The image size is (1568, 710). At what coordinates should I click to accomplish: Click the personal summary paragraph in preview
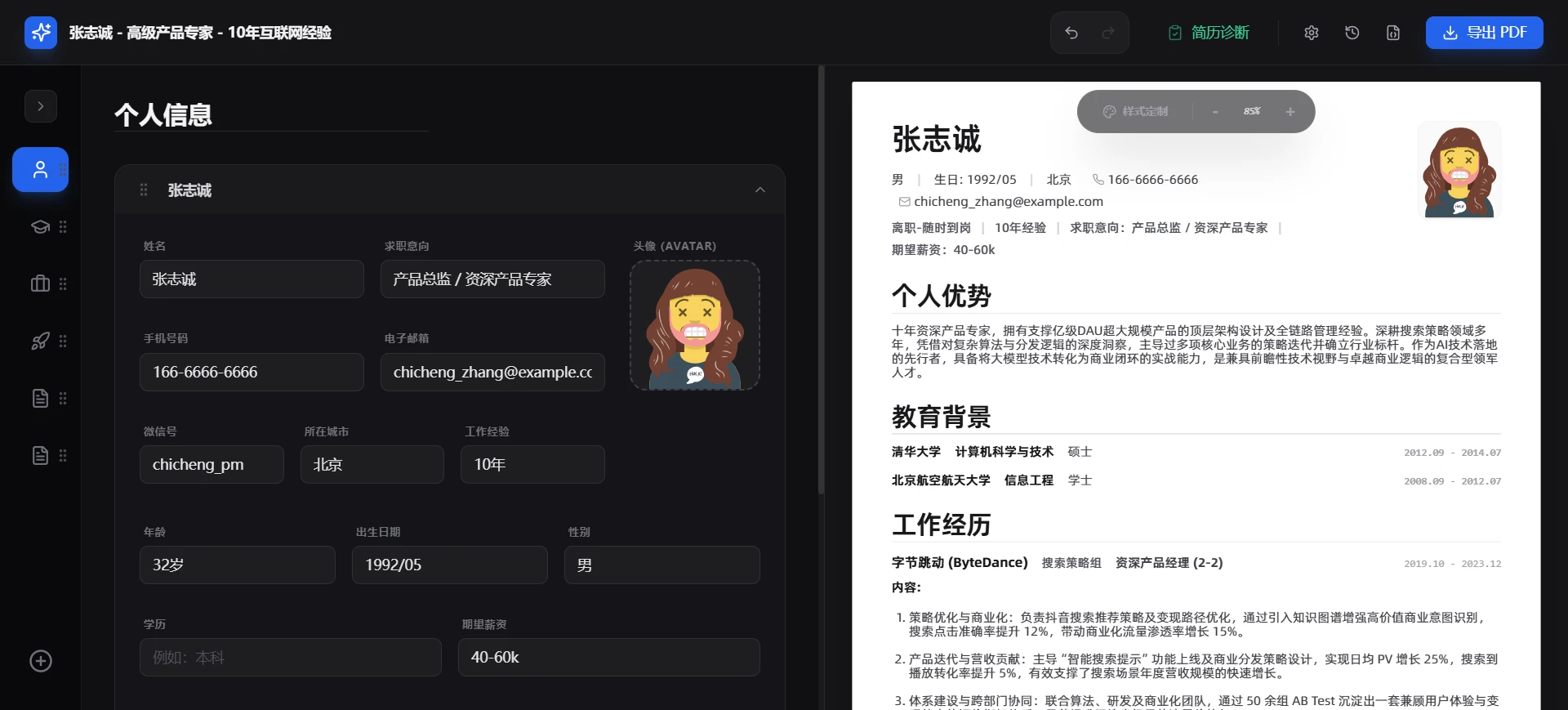click(1195, 351)
